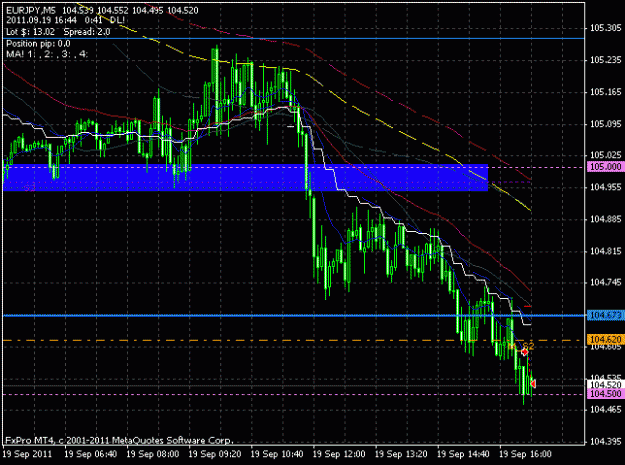
Task: Click the '19 Sep 13:20' time label
Action: [401, 454]
